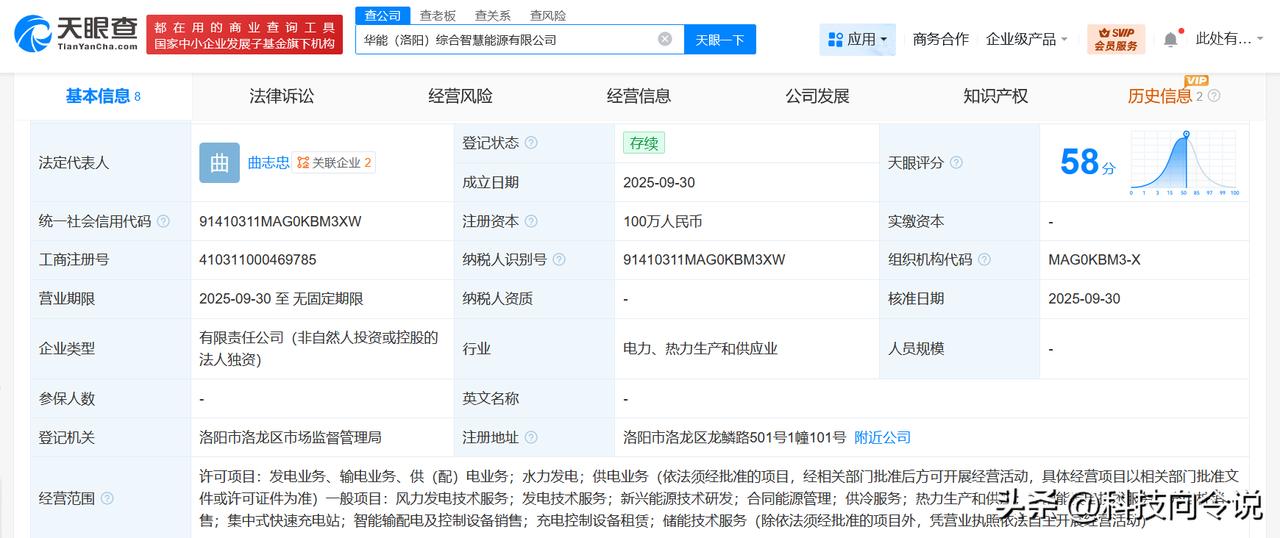Open legal representative 曲志忠's profile
This screenshot has width=1280, height=538.
click(x=268, y=162)
